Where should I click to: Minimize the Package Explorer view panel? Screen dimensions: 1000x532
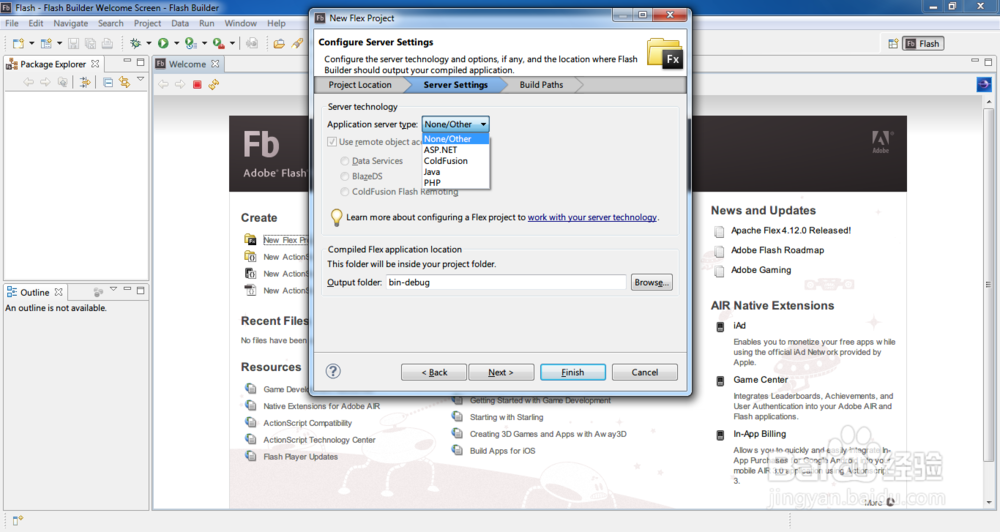pyautogui.click(x=126, y=61)
